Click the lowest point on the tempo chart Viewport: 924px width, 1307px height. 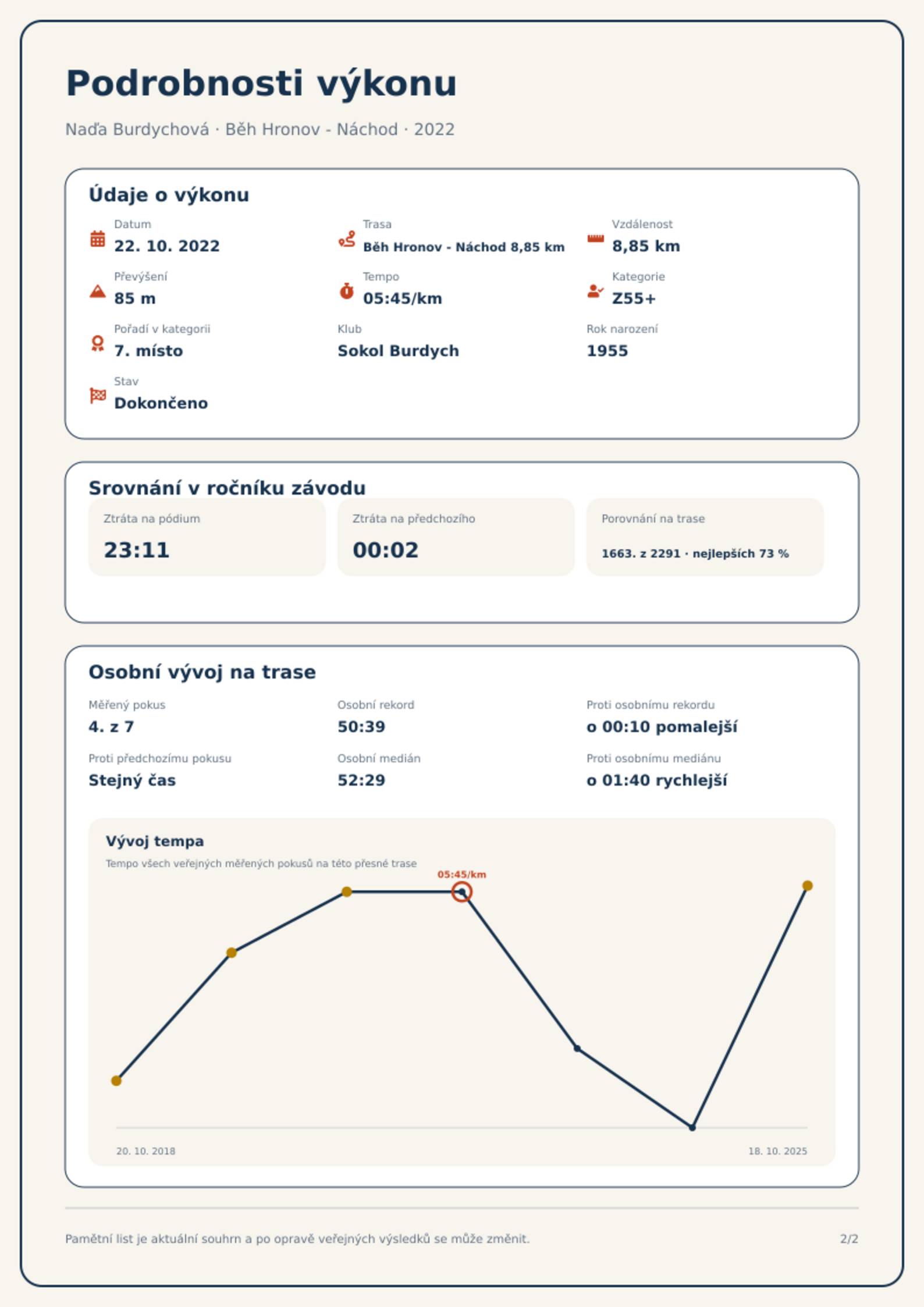click(692, 1128)
